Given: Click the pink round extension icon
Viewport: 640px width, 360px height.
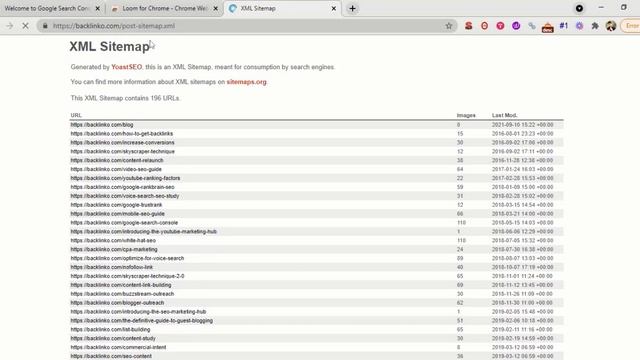Looking at the screenshot, I should coord(500,26).
